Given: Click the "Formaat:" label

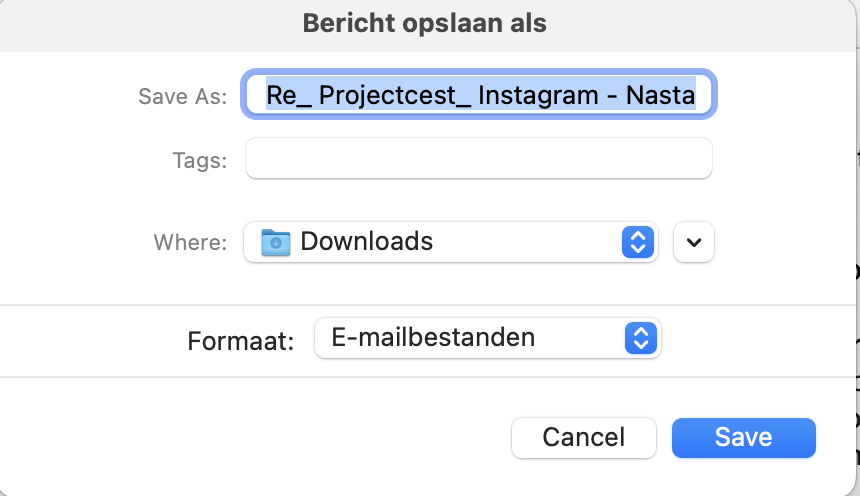Looking at the screenshot, I should pos(240,341).
